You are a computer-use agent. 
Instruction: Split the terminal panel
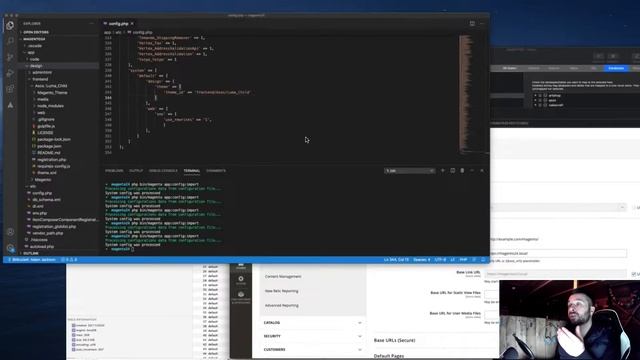coord(452,171)
